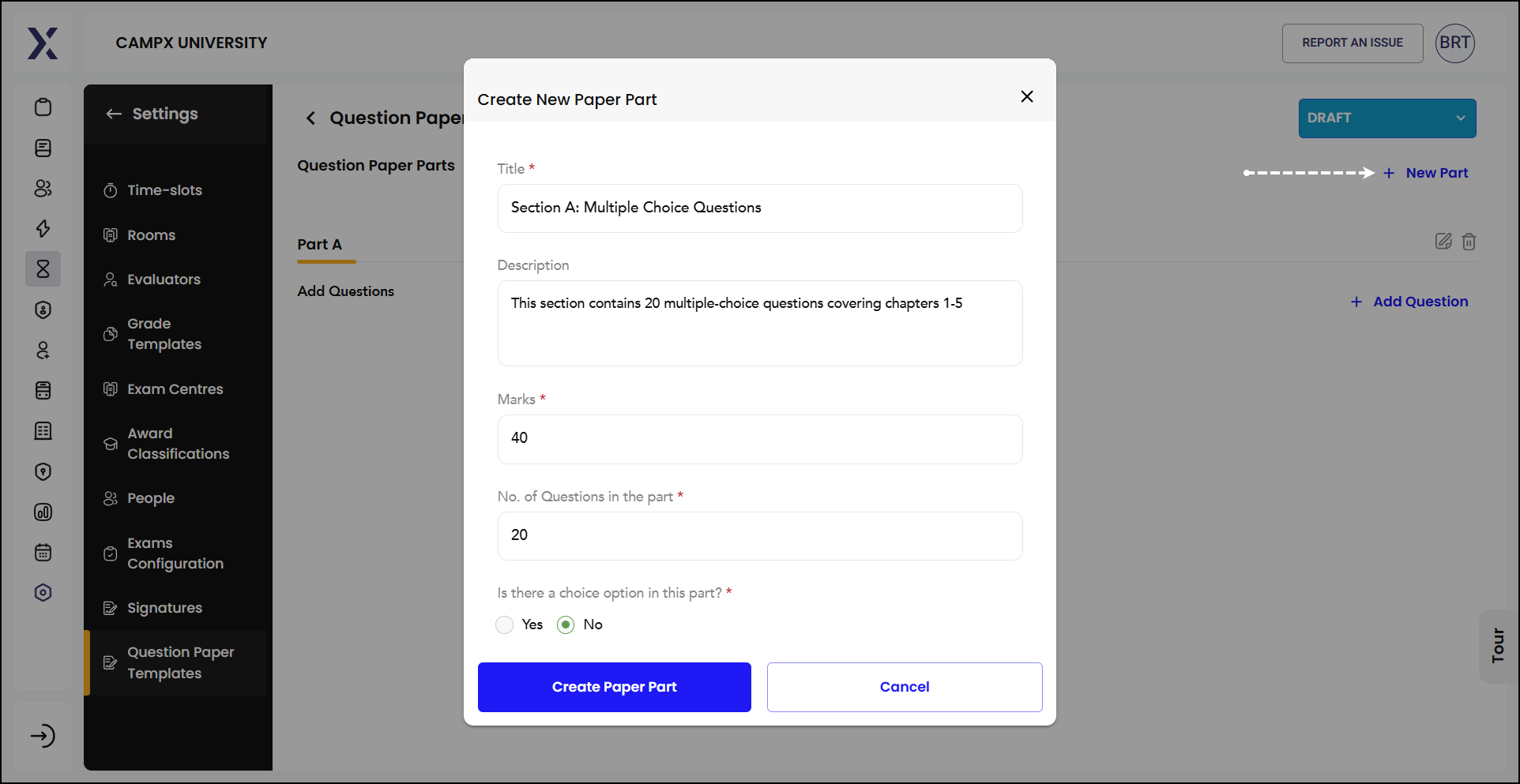Open the hexagon settings icon in left rail
Viewport: 1520px width, 784px height.
pos(43,593)
